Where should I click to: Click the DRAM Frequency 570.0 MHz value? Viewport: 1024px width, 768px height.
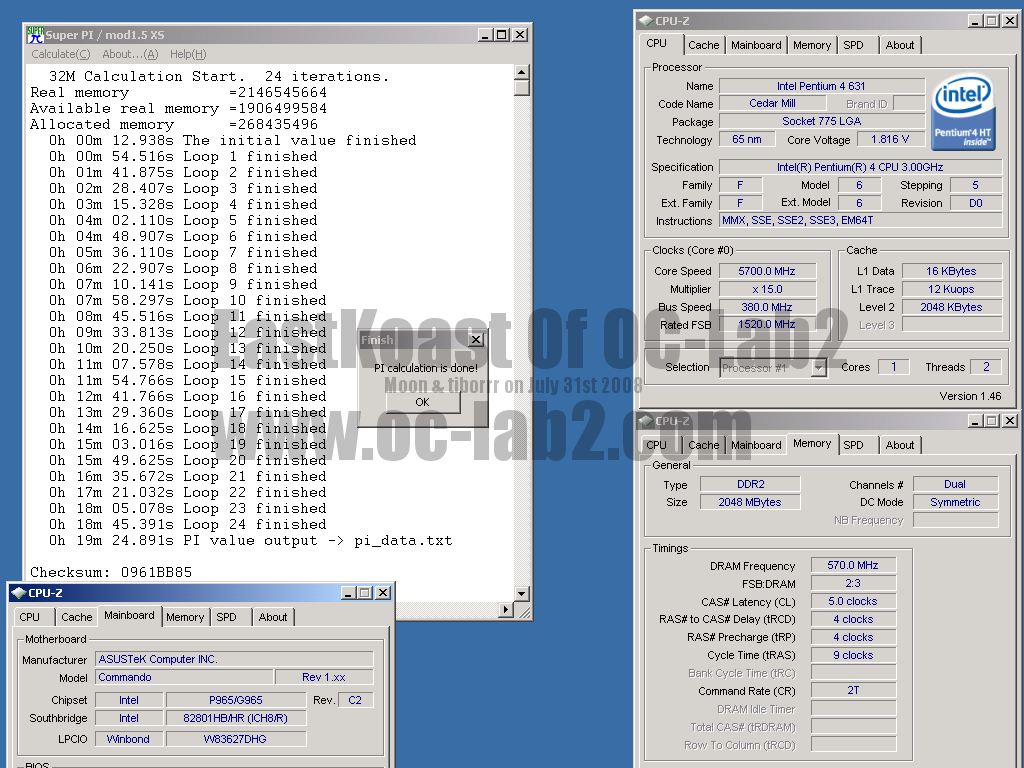tap(853, 566)
